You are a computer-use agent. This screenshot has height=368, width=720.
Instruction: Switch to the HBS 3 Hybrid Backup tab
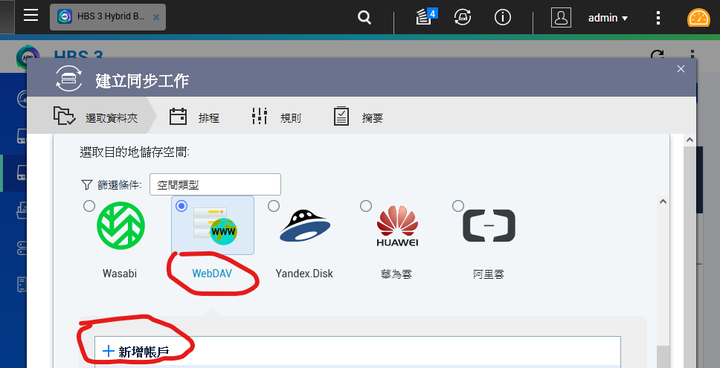pyautogui.click(x=107, y=17)
